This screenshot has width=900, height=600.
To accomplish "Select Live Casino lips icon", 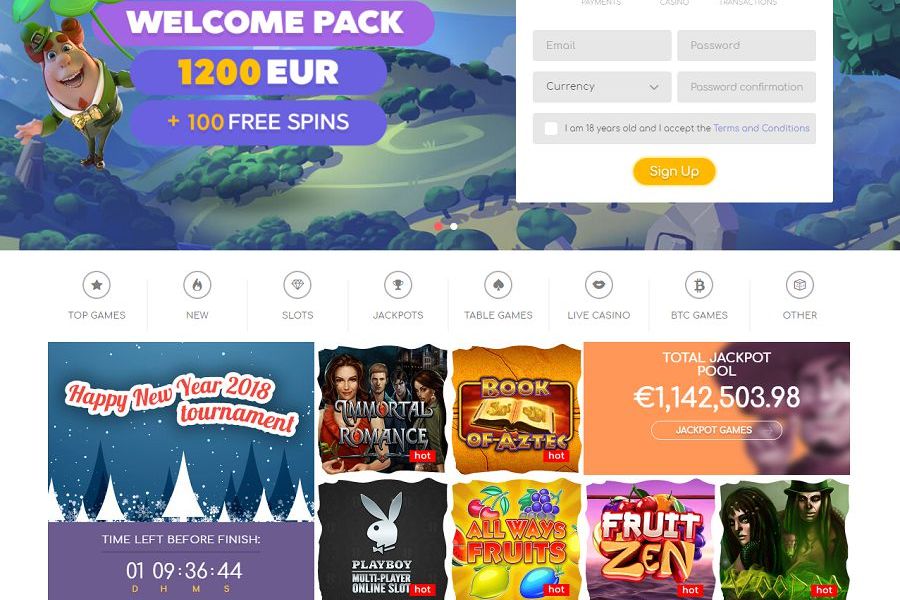I will (x=599, y=285).
